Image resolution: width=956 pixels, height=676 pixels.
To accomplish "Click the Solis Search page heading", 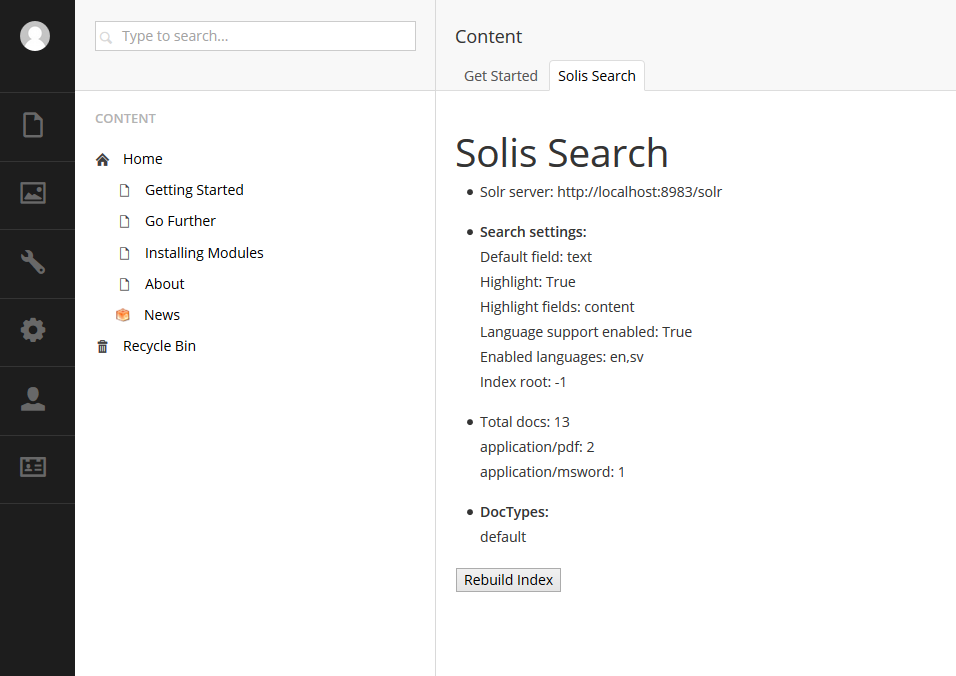I will 562,152.
